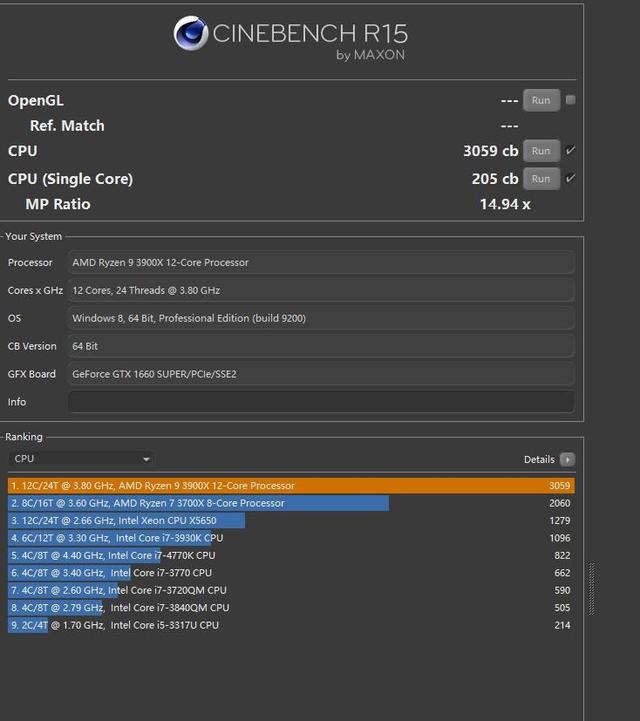The image size is (640, 721).
Task: Expand ranking Details arrow button
Action: [x=567, y=459]
